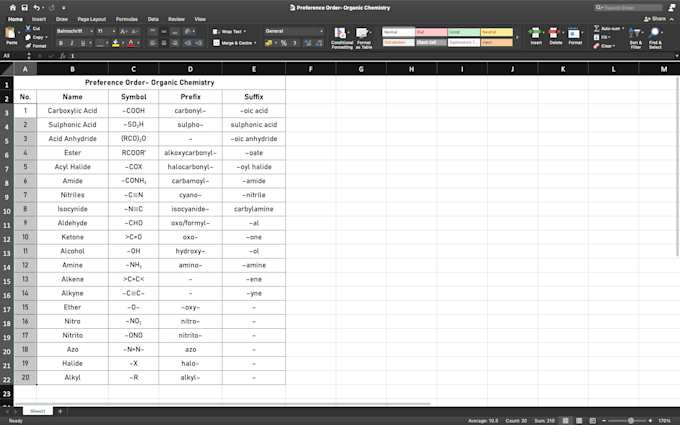Toggle Italic formatting
The width and height of the screenshot is (680, 425).
(72, 43)
